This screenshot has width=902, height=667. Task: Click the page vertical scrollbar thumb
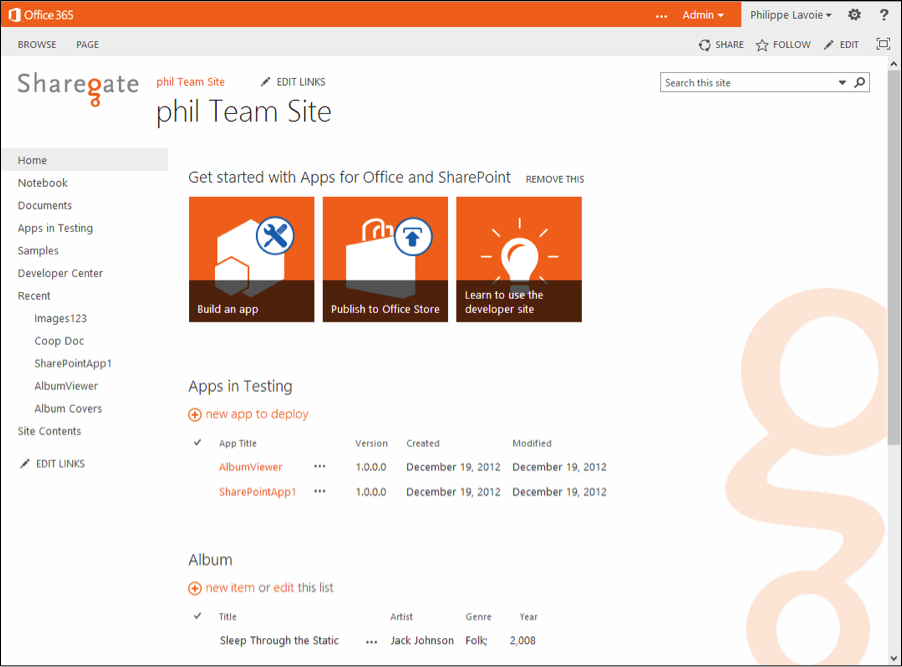pyautogui.click(x=893, y=256)
